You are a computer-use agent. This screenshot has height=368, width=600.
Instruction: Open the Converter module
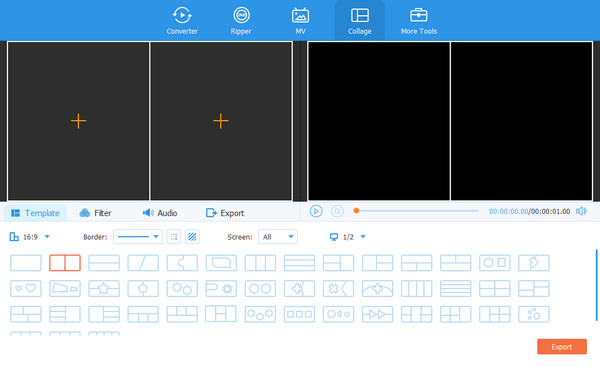(x=182, y=21)
